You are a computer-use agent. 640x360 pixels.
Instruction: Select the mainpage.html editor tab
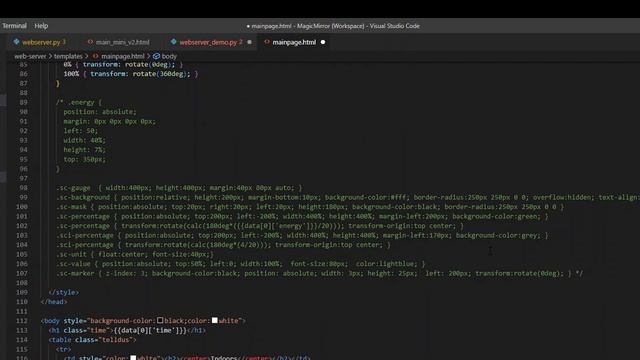[x=294, y=42]
